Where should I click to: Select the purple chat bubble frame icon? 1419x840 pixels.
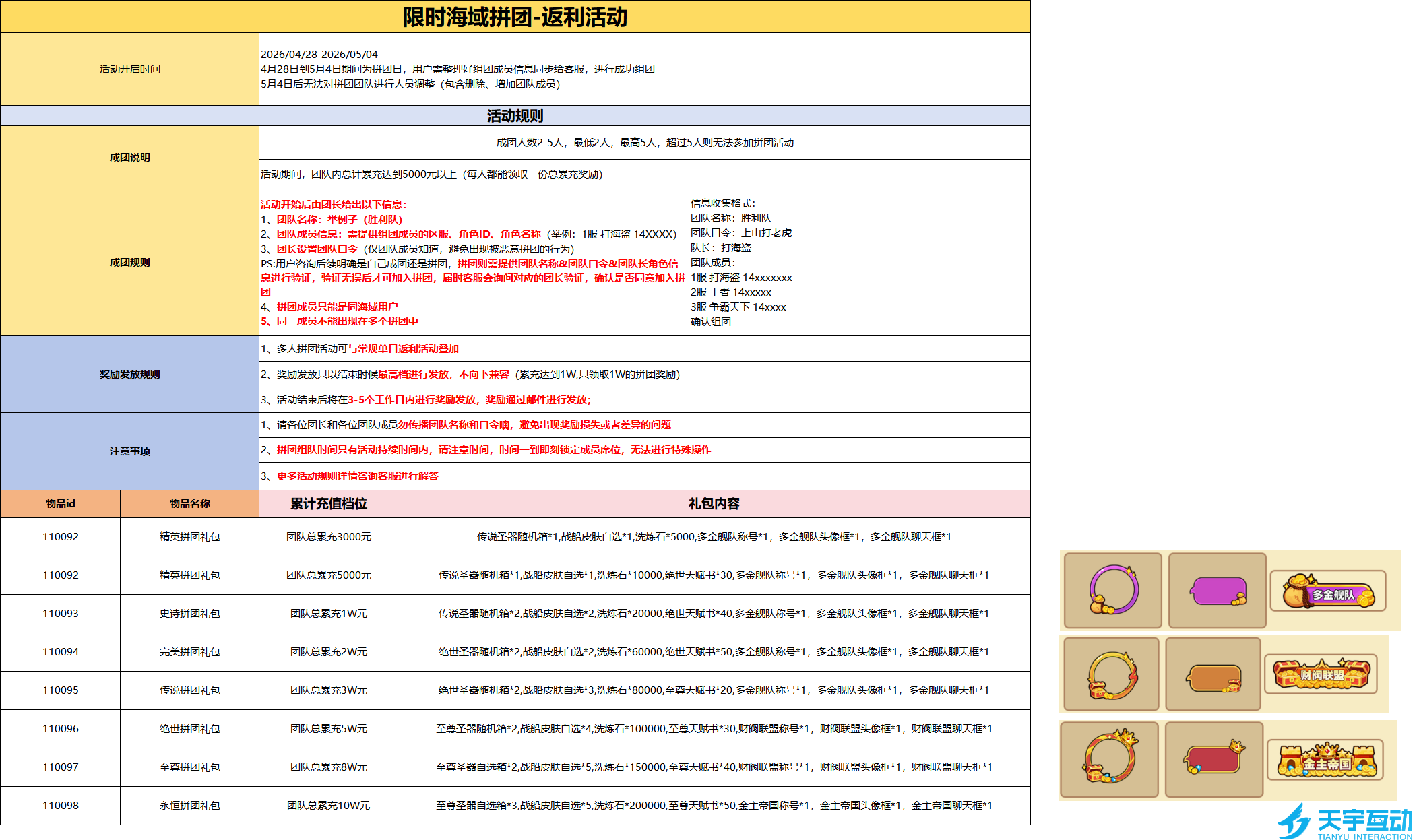click(1218, 590)
